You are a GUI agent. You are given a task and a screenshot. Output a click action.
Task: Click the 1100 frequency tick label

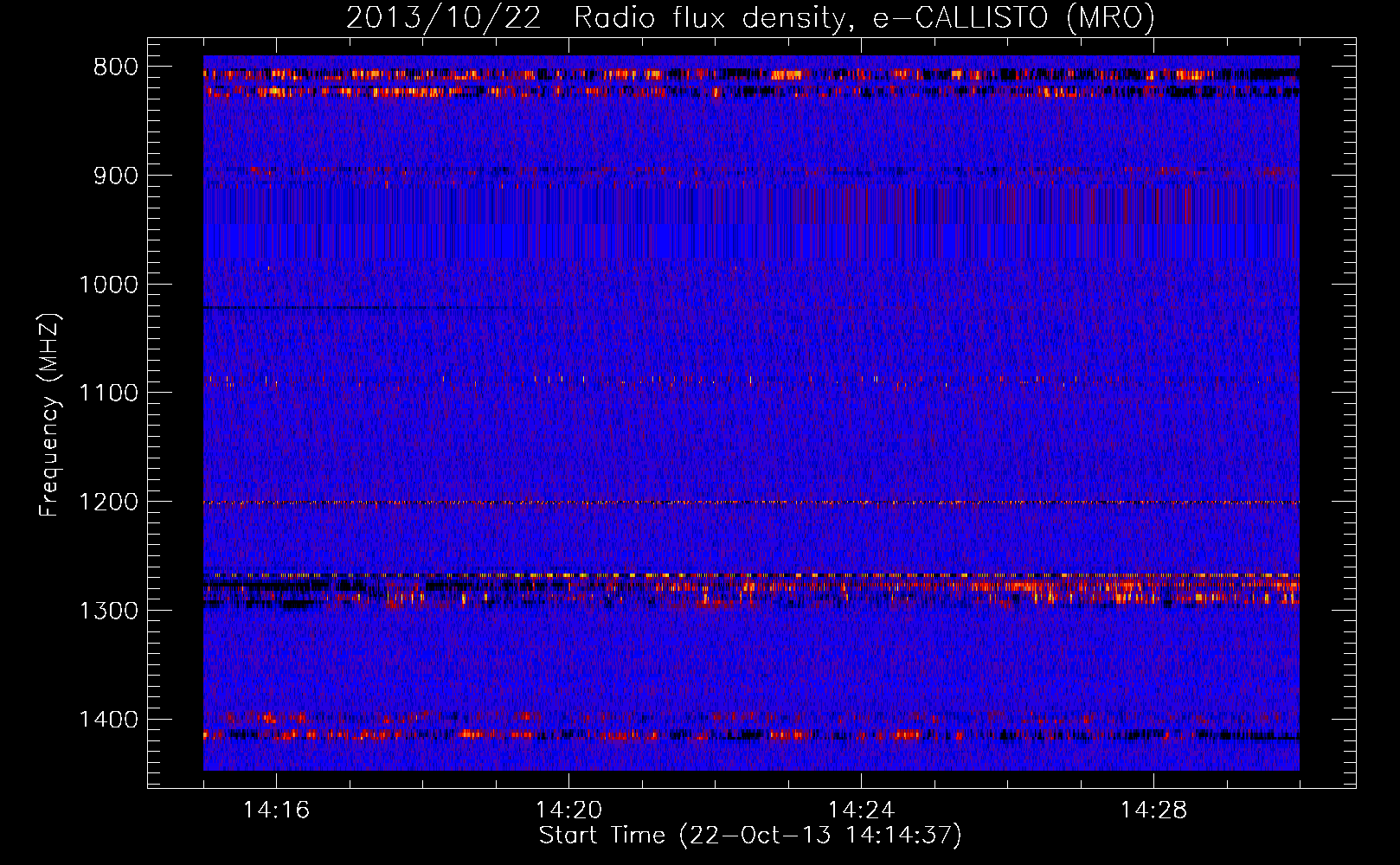108,394
